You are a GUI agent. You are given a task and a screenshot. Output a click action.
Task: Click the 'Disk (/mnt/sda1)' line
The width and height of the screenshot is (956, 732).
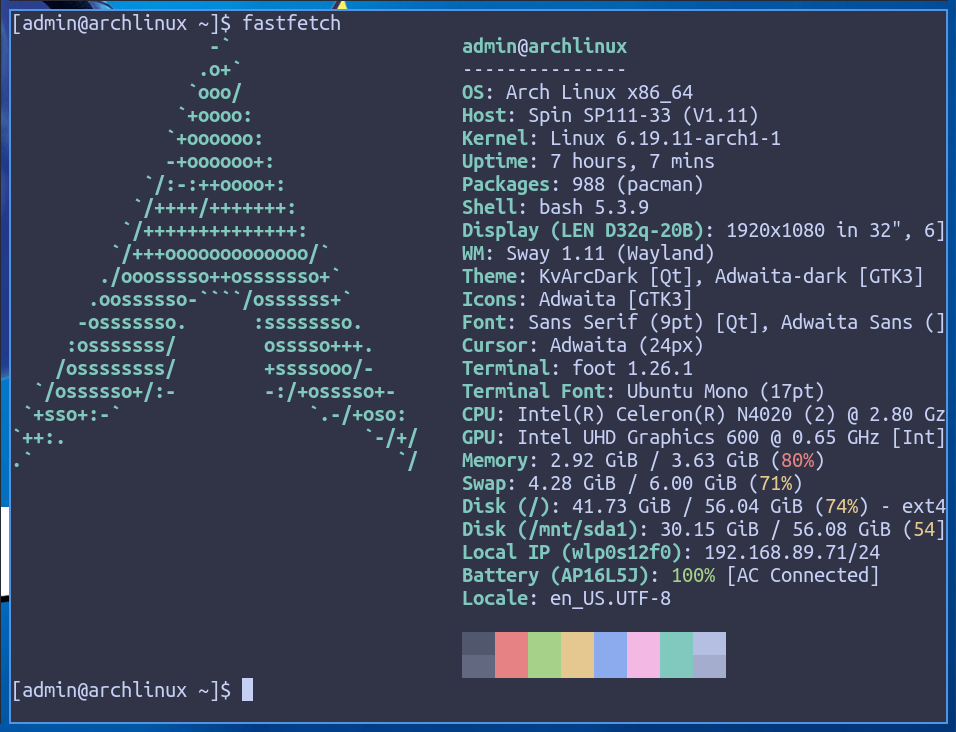point(704,530)
